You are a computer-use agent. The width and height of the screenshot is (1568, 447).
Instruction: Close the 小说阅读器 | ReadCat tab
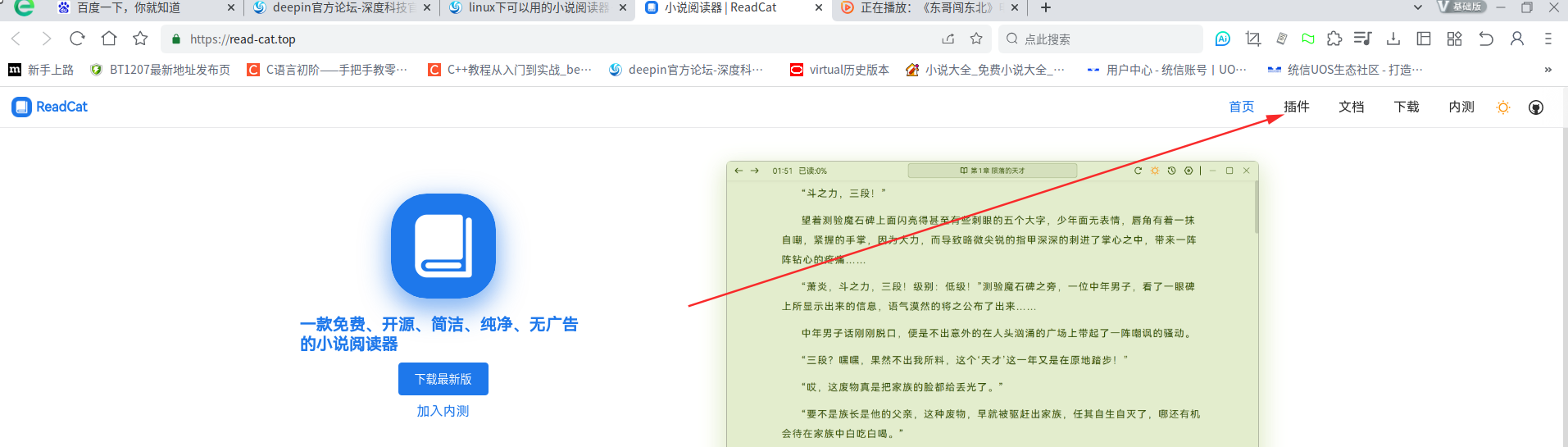coord(818,7)
